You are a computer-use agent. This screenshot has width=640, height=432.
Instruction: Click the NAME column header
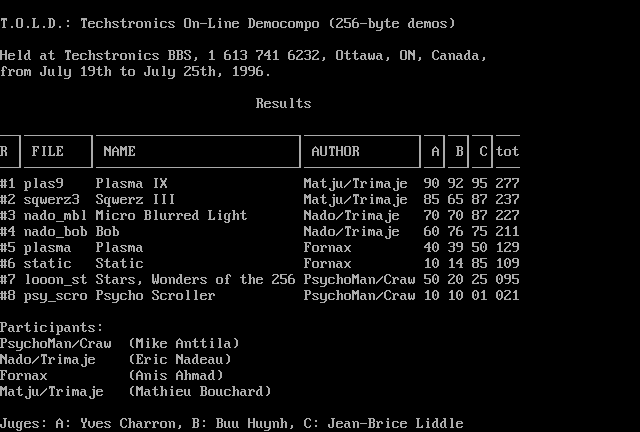[119, 152]
